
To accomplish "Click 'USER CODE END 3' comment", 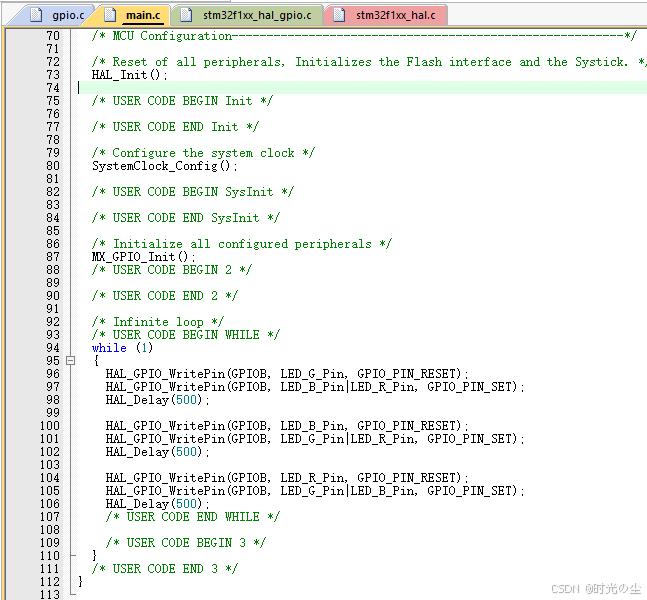I will pyautogui.click(x=165, y=569).
